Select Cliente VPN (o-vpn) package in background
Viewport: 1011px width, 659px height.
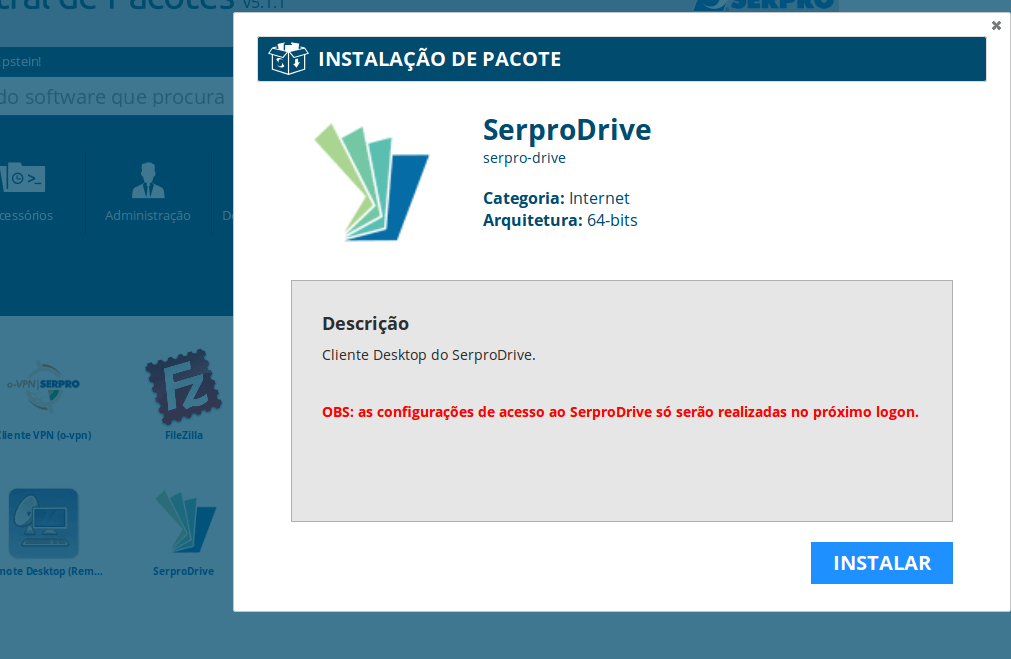[x=44, y=398]
